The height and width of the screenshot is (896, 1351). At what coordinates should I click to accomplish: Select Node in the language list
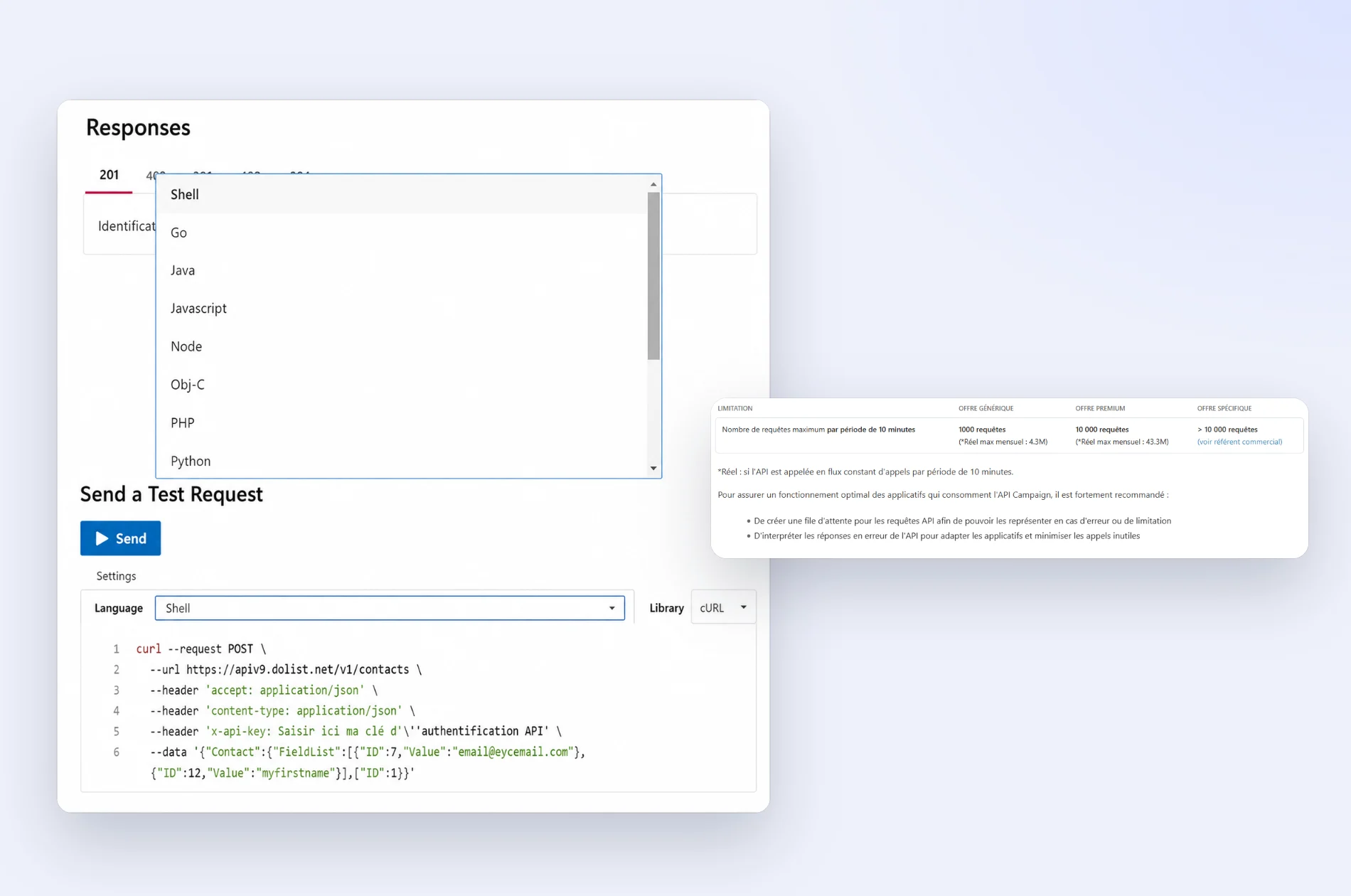pos(402,346)
